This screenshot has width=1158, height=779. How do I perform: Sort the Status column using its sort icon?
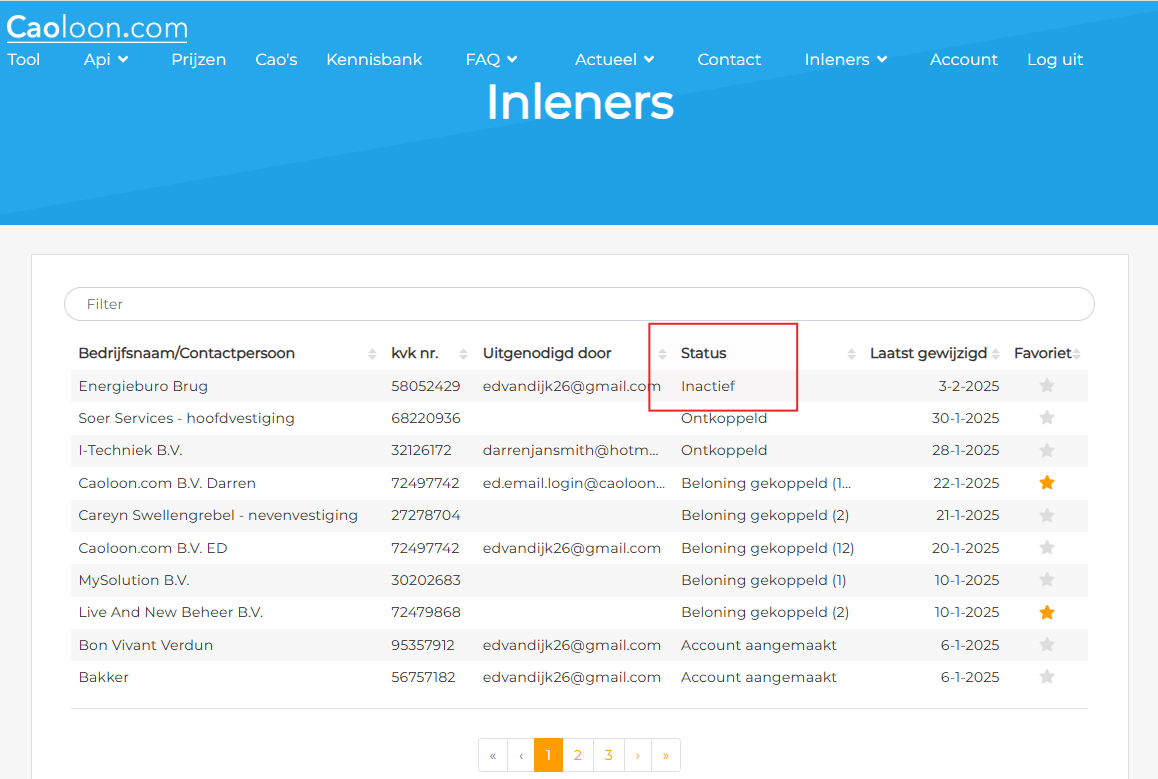point(852,353)
